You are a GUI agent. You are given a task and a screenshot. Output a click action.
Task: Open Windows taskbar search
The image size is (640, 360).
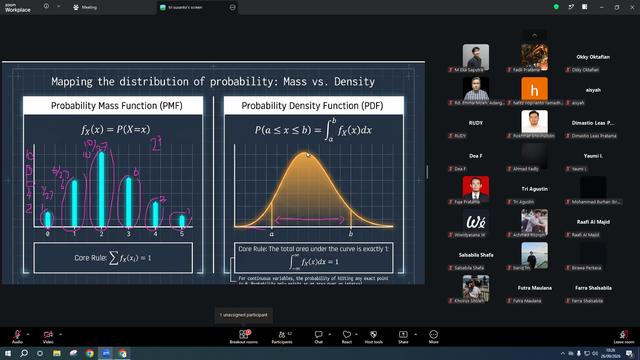point(24,353)
